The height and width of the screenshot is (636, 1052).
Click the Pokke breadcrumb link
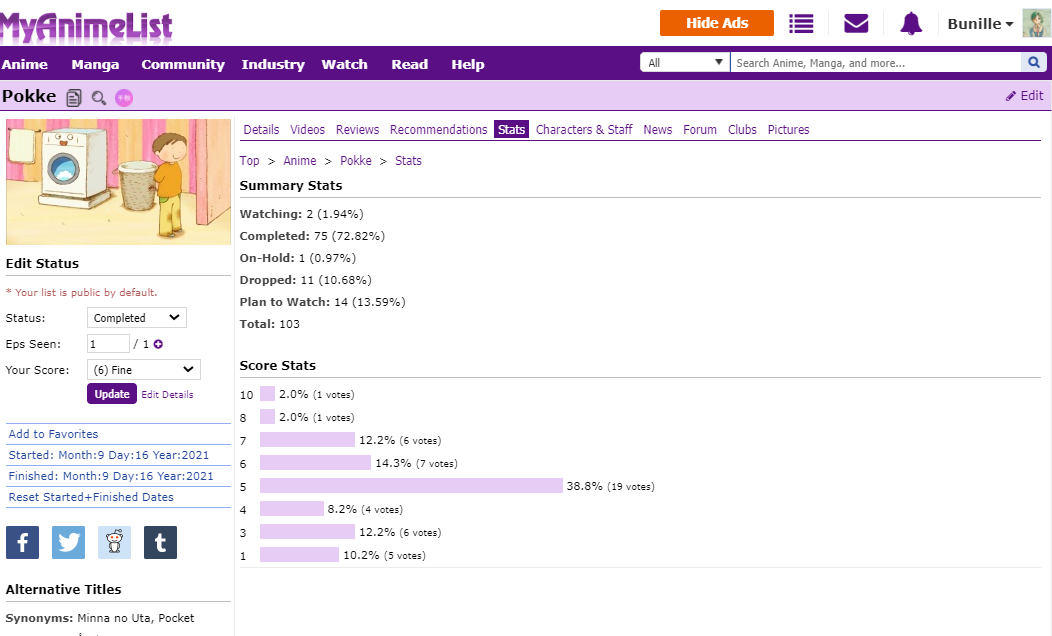(356, 160)
